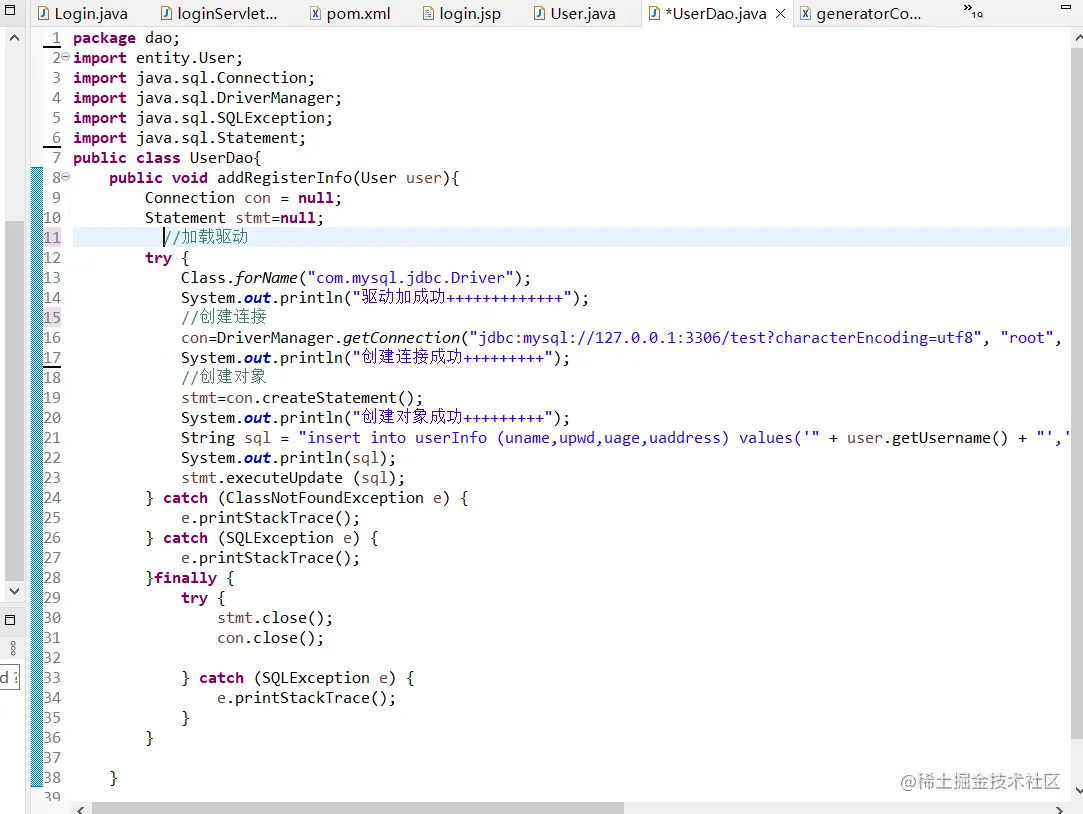The width and height of the screenshot is (1083, 814).
Task: Switch to the pom.xml tab
Action: [x=350, y=13]
